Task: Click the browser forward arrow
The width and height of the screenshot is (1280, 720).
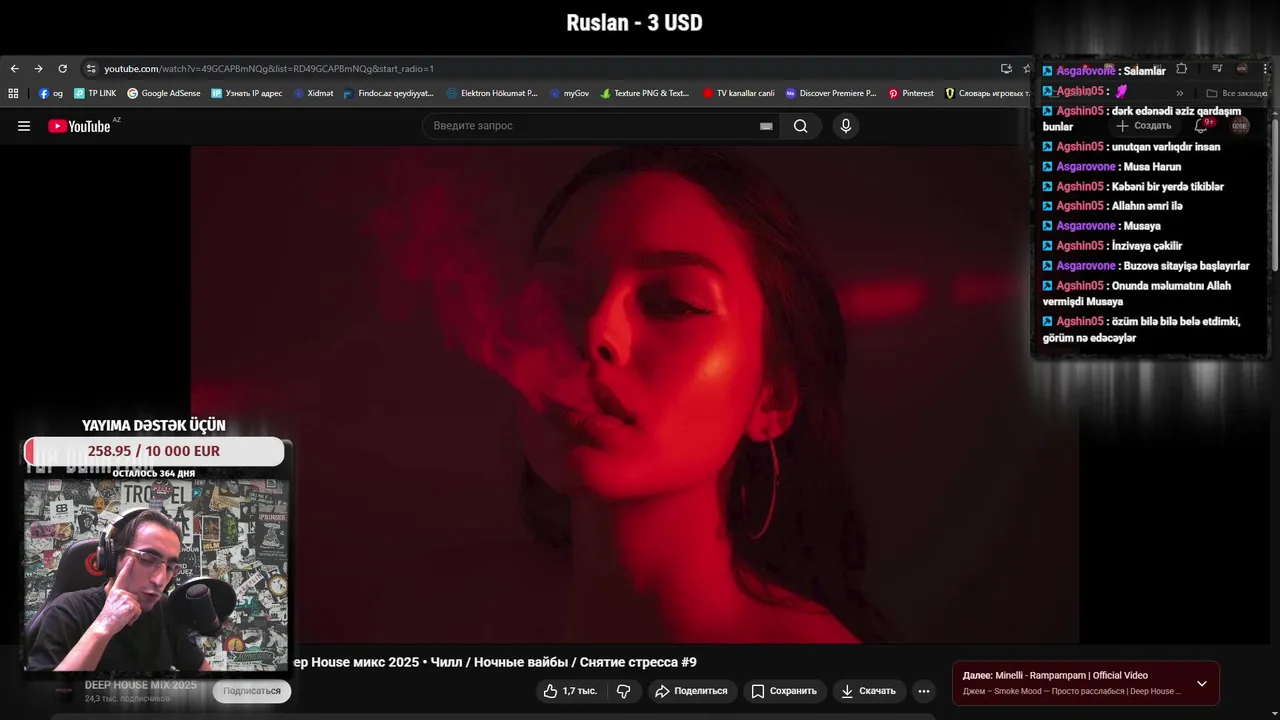Action: 38,69
